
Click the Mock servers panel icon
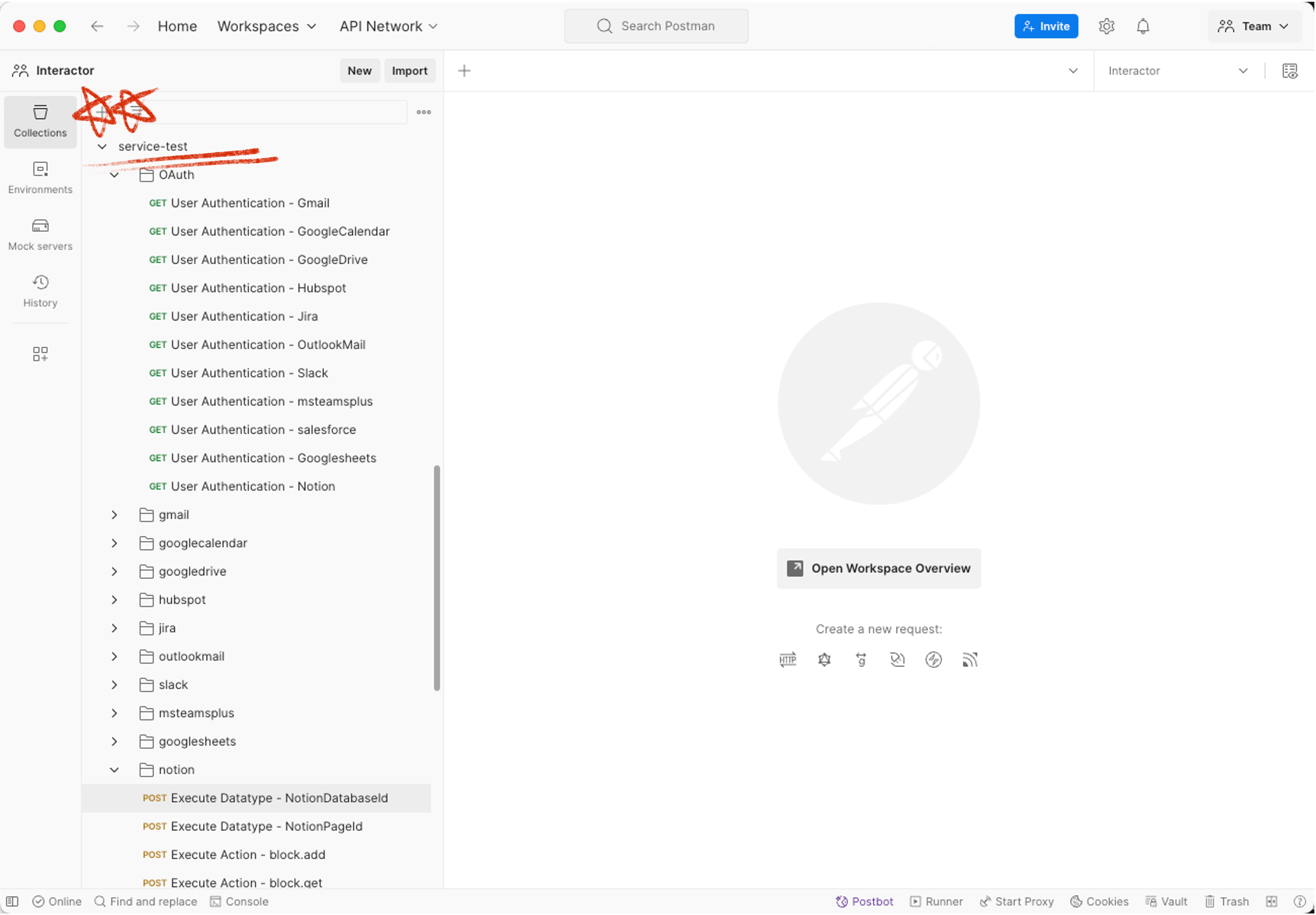click(x=40, y=233)
